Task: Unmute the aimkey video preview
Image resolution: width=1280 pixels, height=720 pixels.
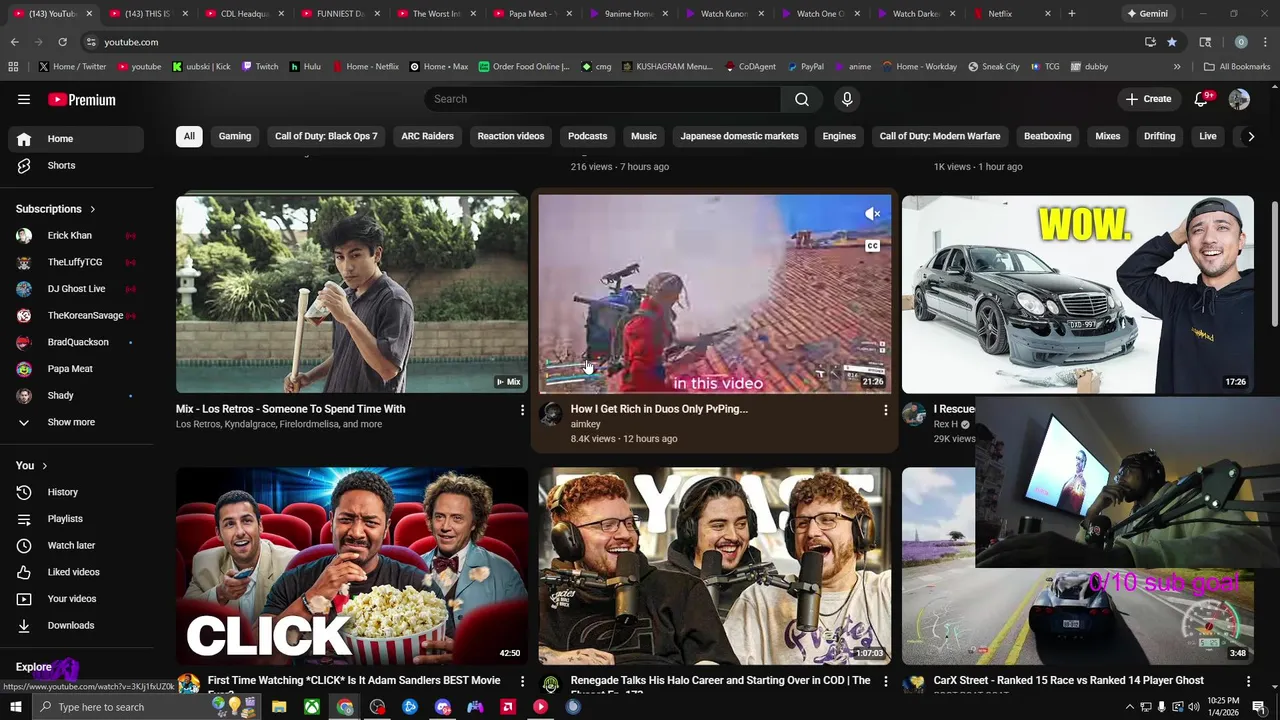Action: (873, 213)
